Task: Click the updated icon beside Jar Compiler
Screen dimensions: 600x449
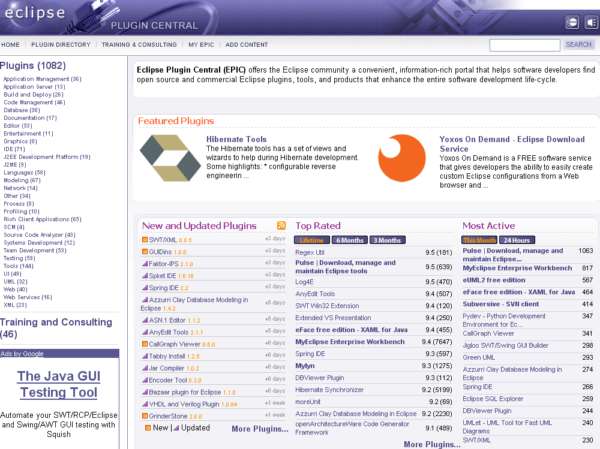Action: [145, 368]
